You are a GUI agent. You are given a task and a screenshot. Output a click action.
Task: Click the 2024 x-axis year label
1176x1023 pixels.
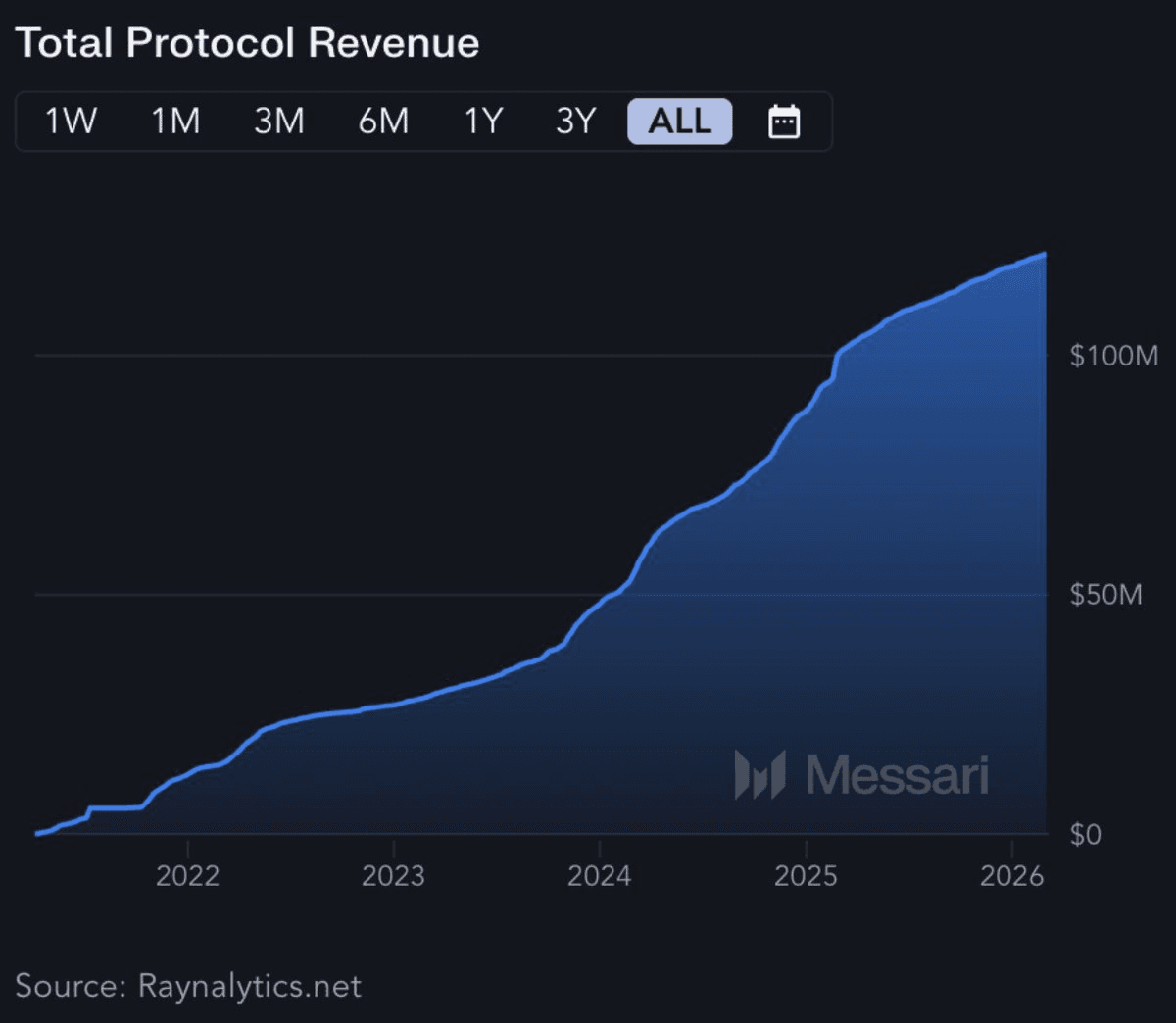pos(599,875)
